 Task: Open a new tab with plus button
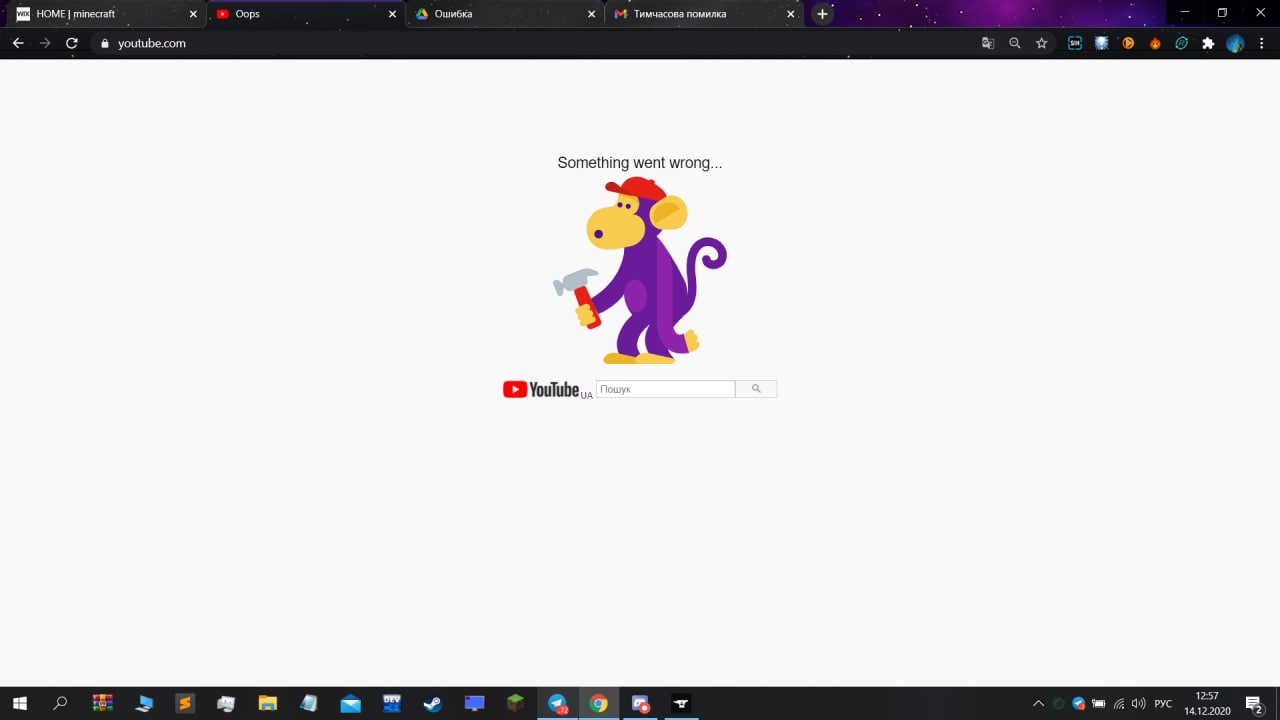pyautogui.click(x=822, y=14)
